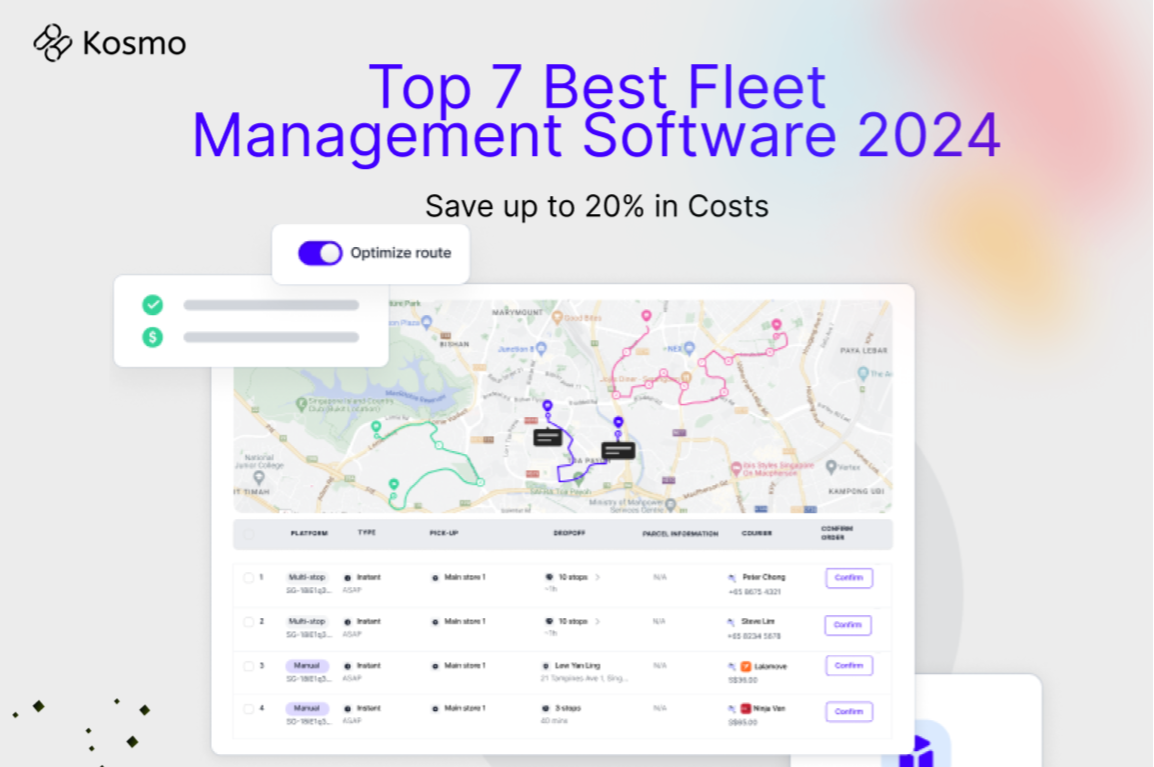The image size is (1154, 767).
Task: Click the green dollar sign icon
Action: [x=152, y=339]
